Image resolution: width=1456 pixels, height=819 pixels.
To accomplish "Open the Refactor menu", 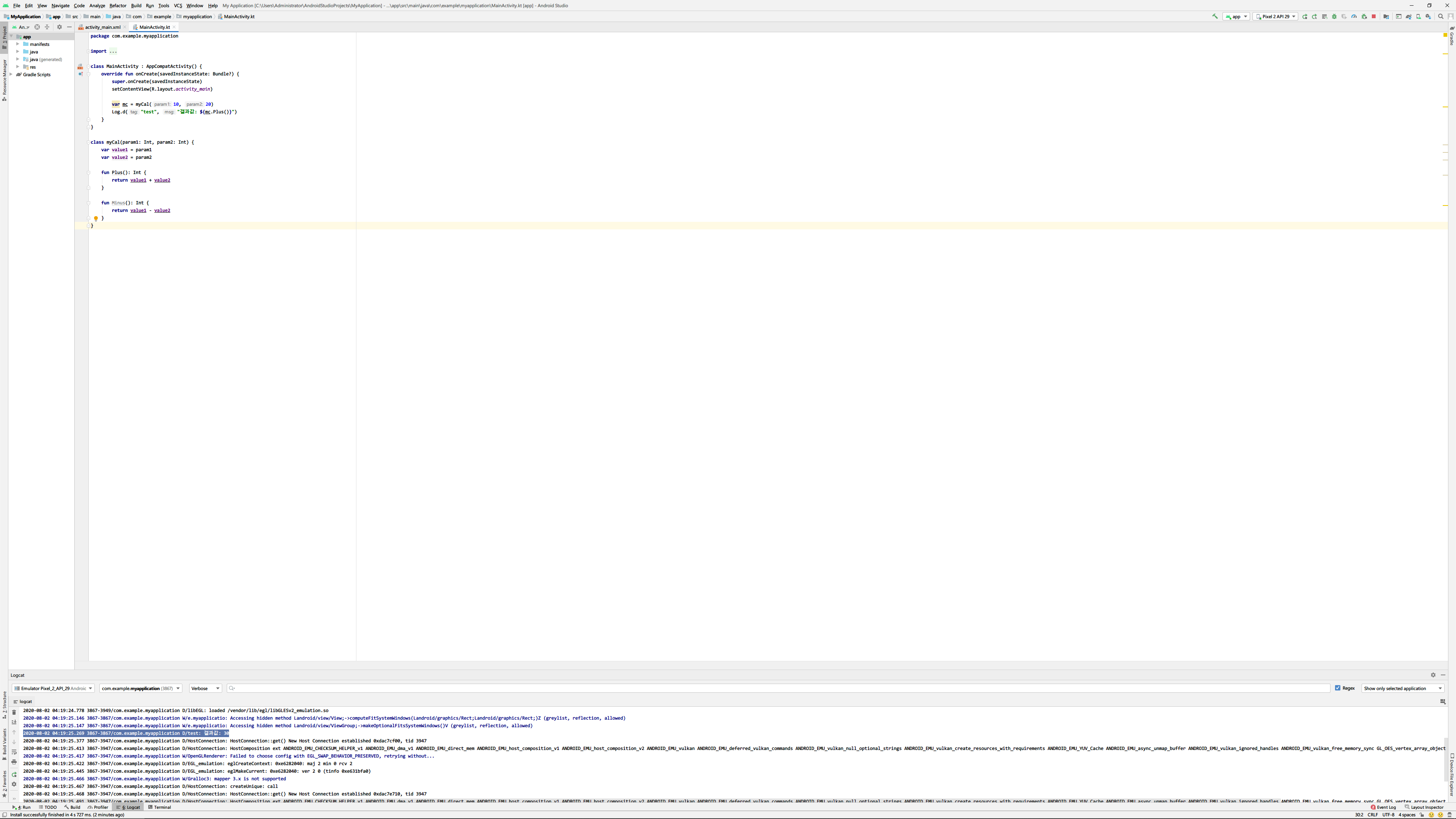I will tap(118, 6).
